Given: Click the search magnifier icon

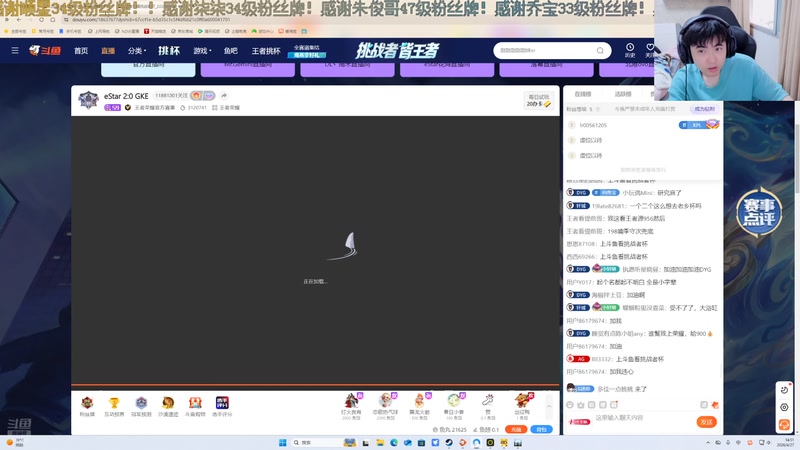Looking at the screenshot, I should pyautogui.click(x=600, y=51).
